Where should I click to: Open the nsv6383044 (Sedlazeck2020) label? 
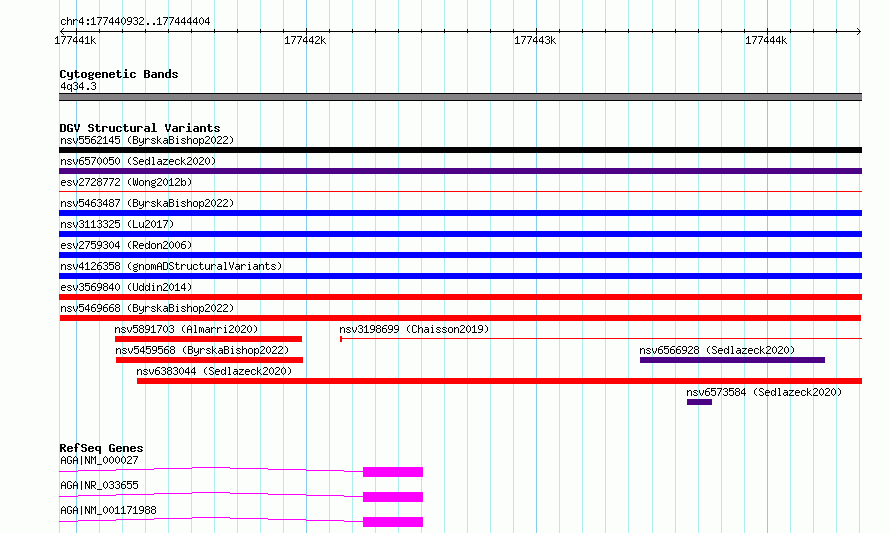pos(214,371)
